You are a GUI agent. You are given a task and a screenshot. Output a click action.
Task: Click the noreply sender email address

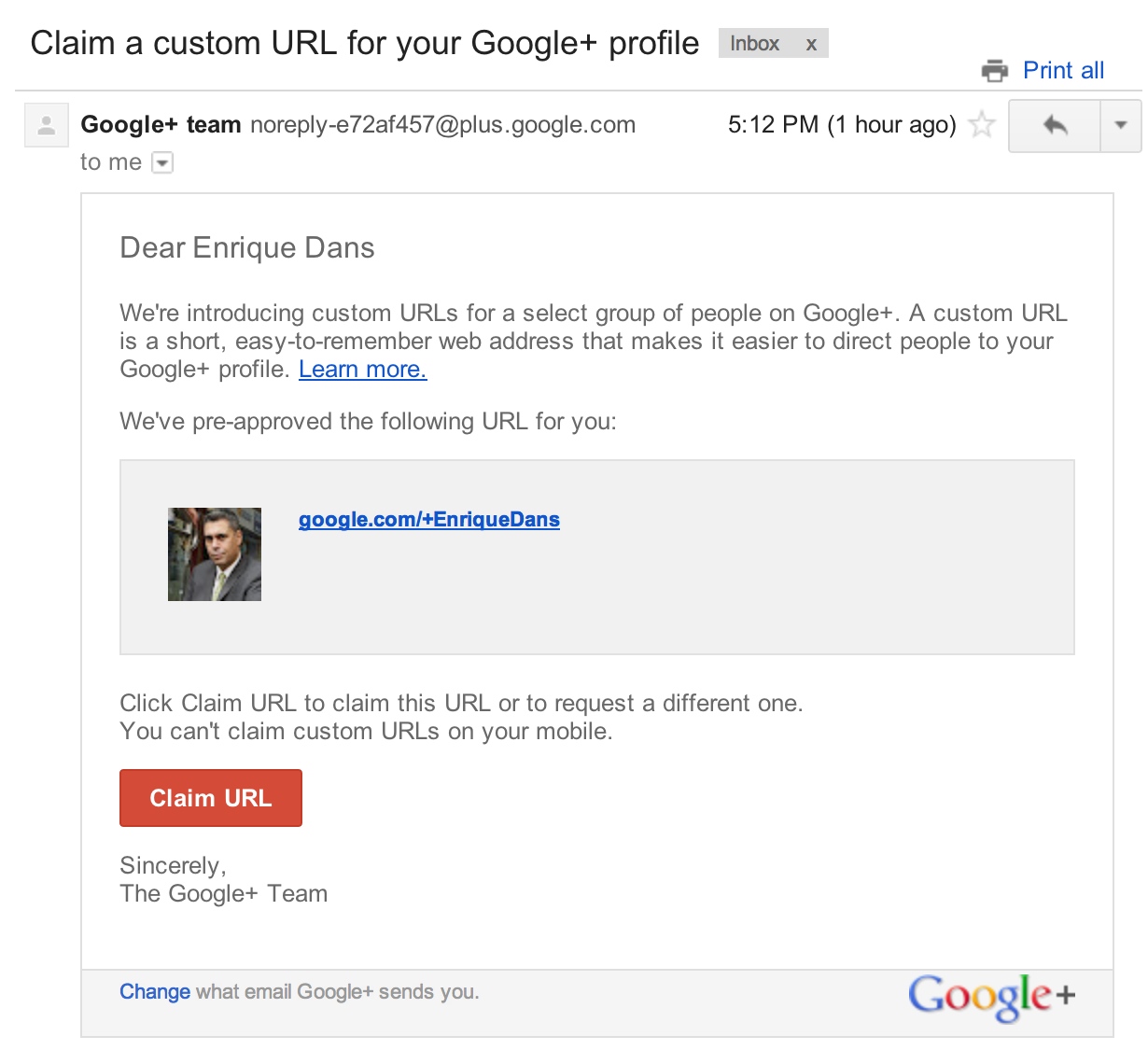pos(442,125)
